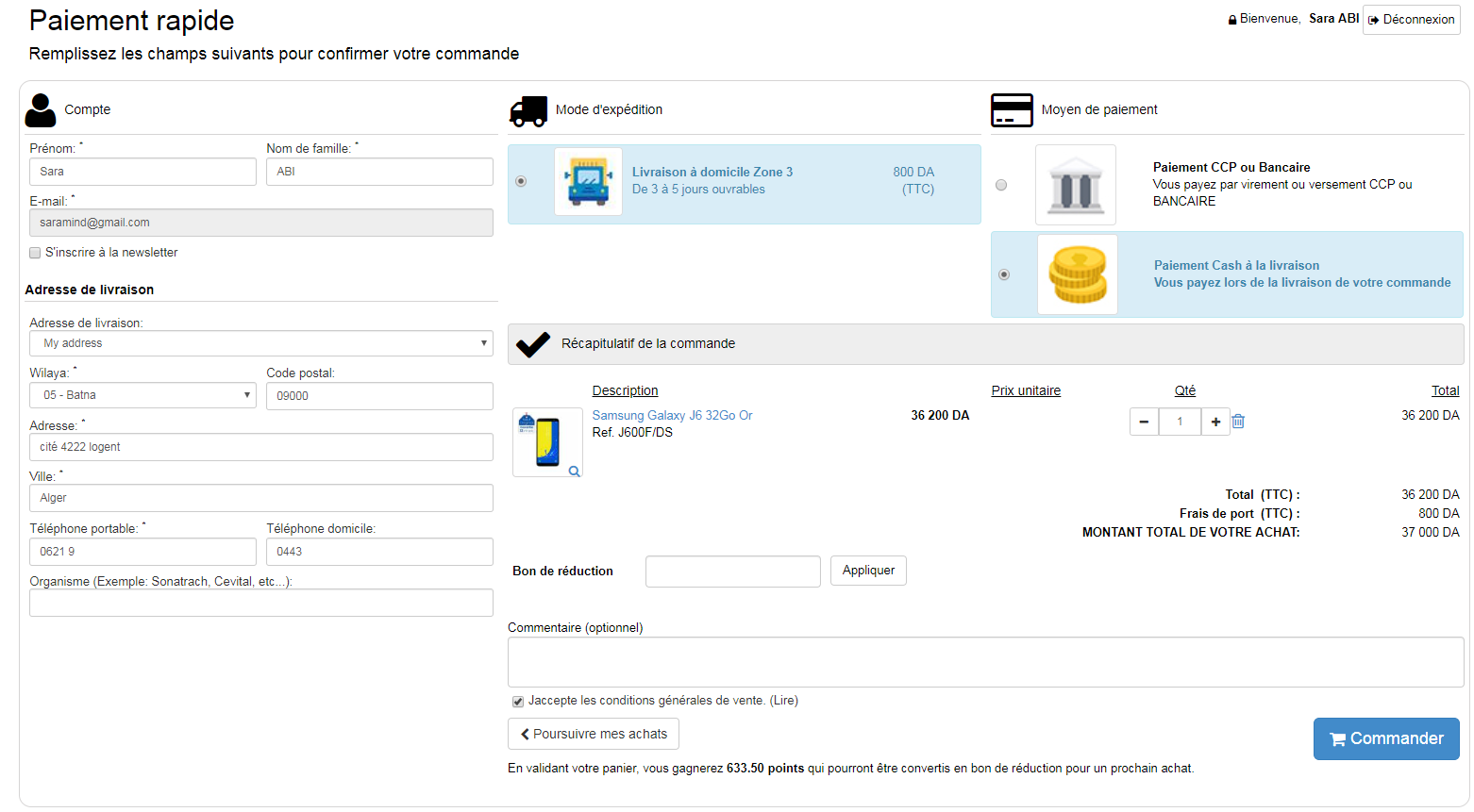Image resolution: width=1474 pixels, height=812 pixels.
Task: Click the Paiement CCP ou Bancaire label
Action: tap(1231, 168)
